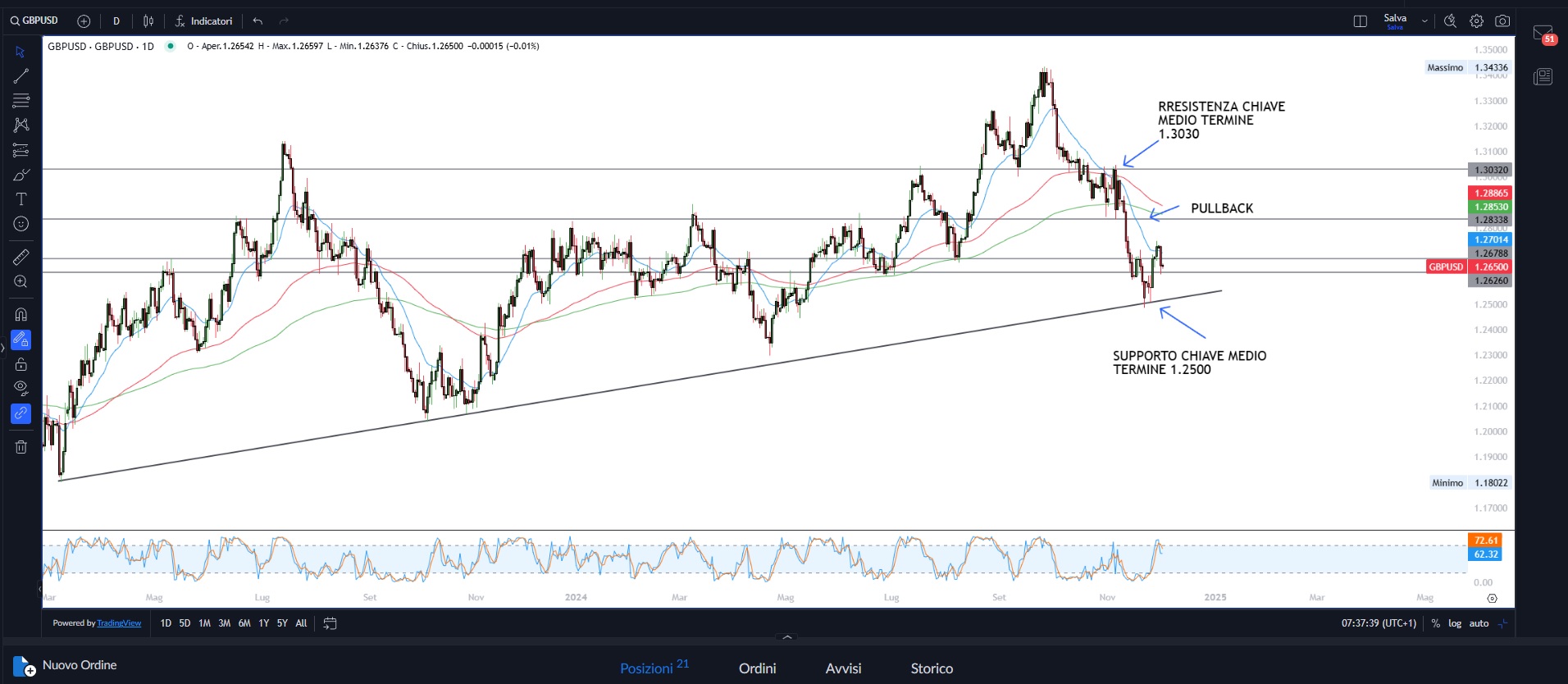Take a chart snapshot with camera icon

(1502, 21)
